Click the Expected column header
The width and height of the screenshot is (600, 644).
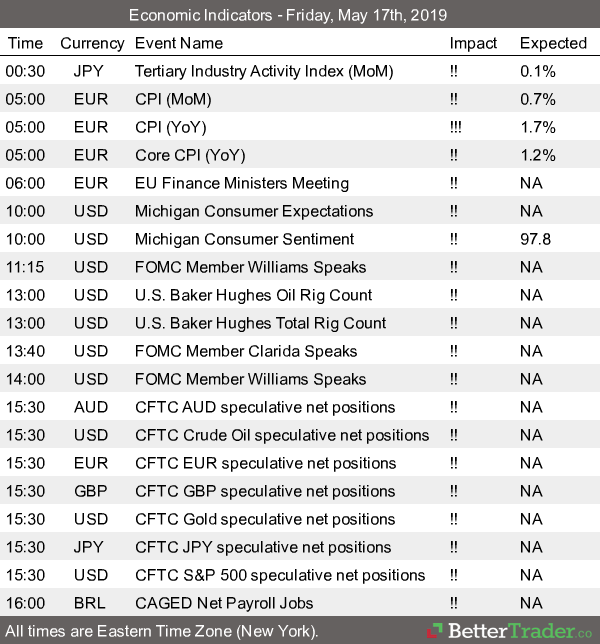(x=553, y=43)
